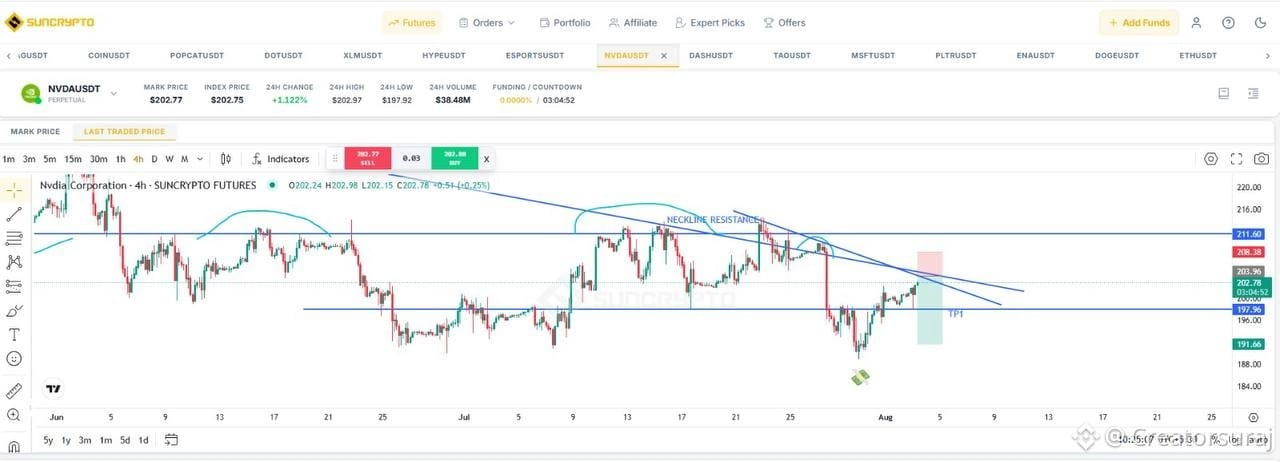Open chart settings gear icon
The height and width of the screenshot is (462, 1280).
tap(1211, 159)
